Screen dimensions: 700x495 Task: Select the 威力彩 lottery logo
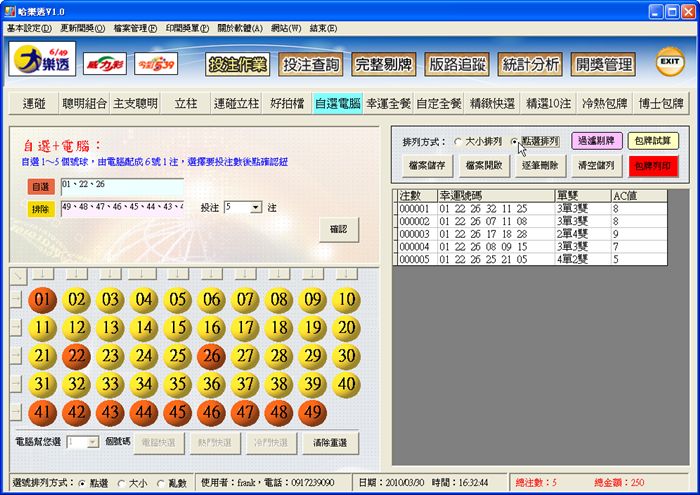pyautogui.click(x=104, y=64)
